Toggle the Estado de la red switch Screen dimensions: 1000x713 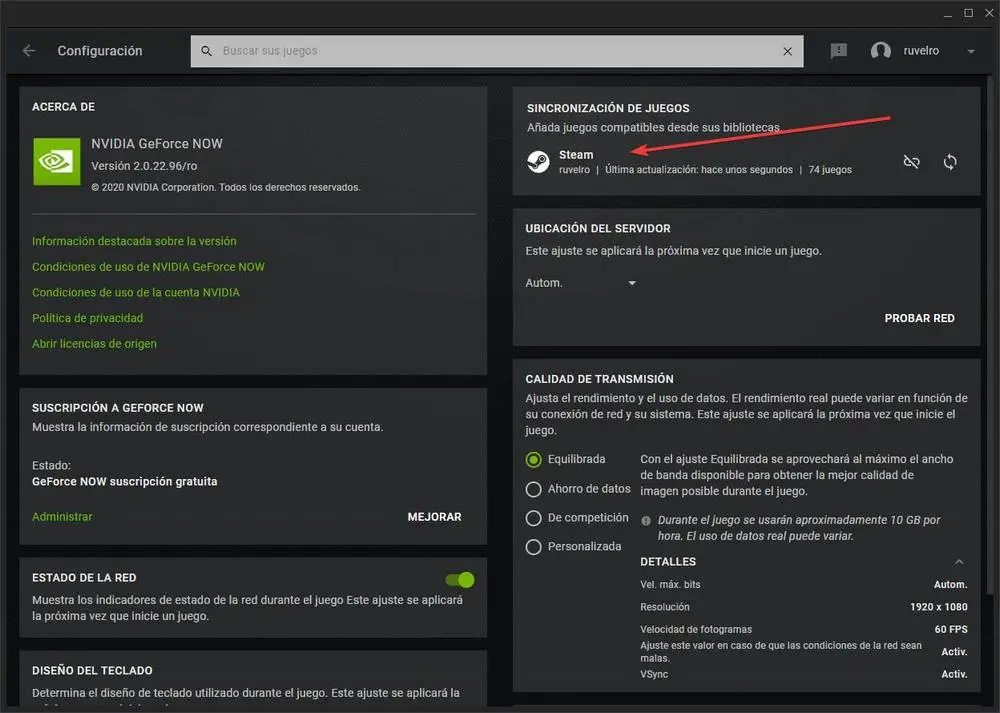[x=460, y=580]
